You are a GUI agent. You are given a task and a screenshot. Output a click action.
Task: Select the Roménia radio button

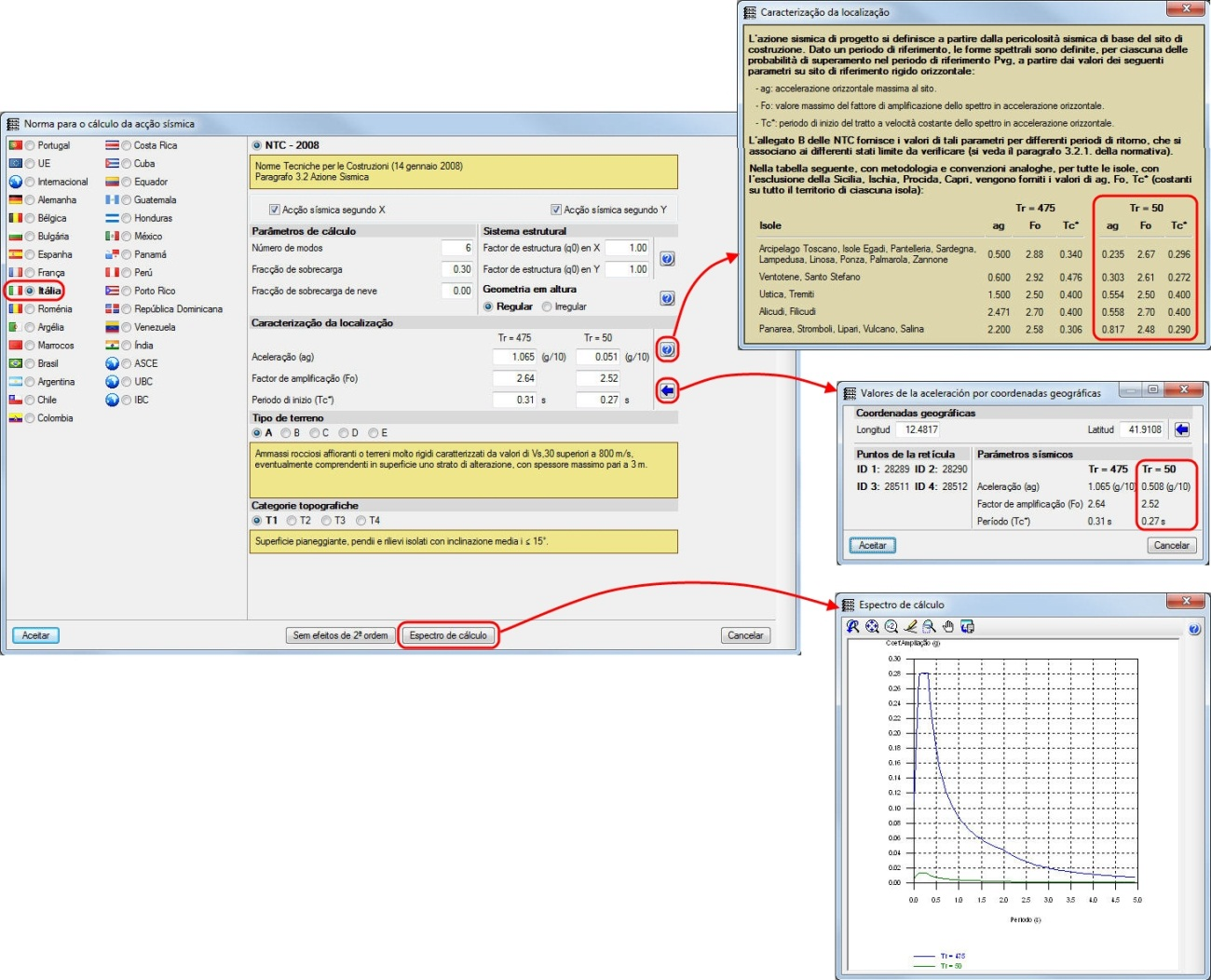pyautogui.click(x=31, y=309)
